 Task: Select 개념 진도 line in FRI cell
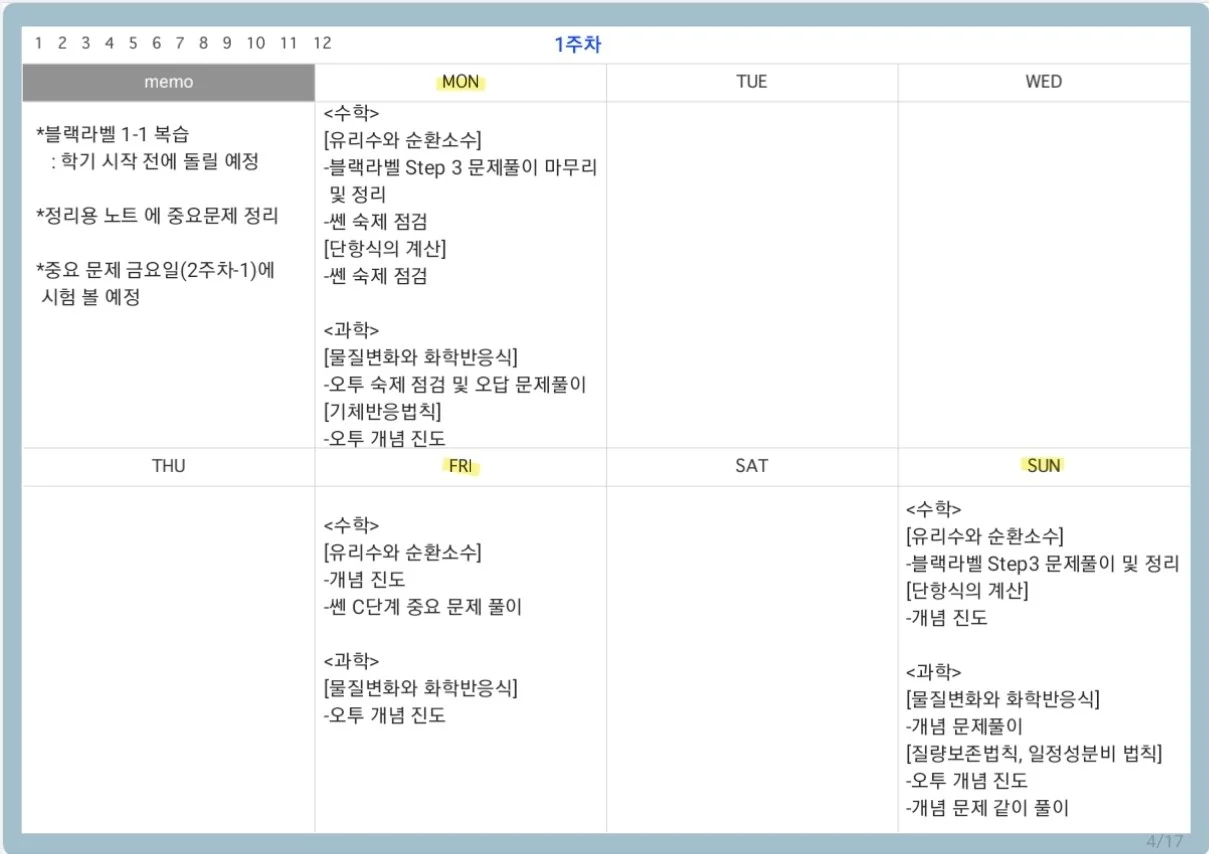pyautogui.click(x=364, y=579)
